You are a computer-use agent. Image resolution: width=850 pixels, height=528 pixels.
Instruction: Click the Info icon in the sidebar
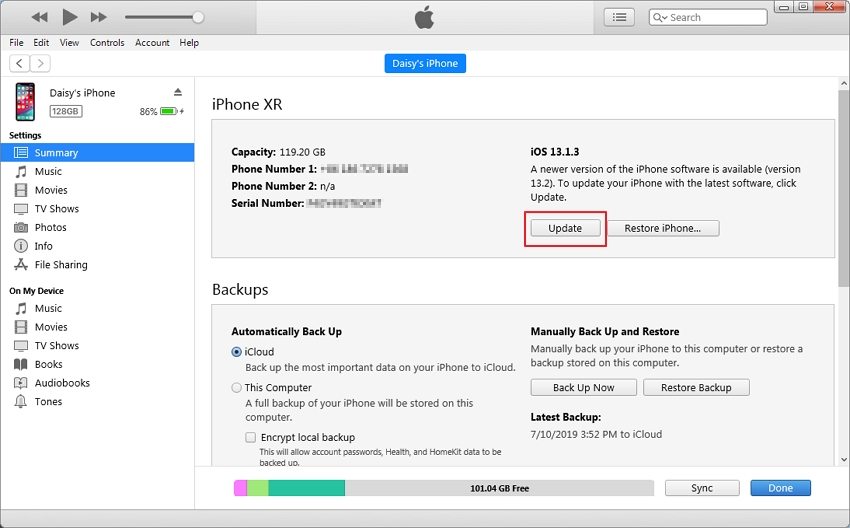point(21,246)
